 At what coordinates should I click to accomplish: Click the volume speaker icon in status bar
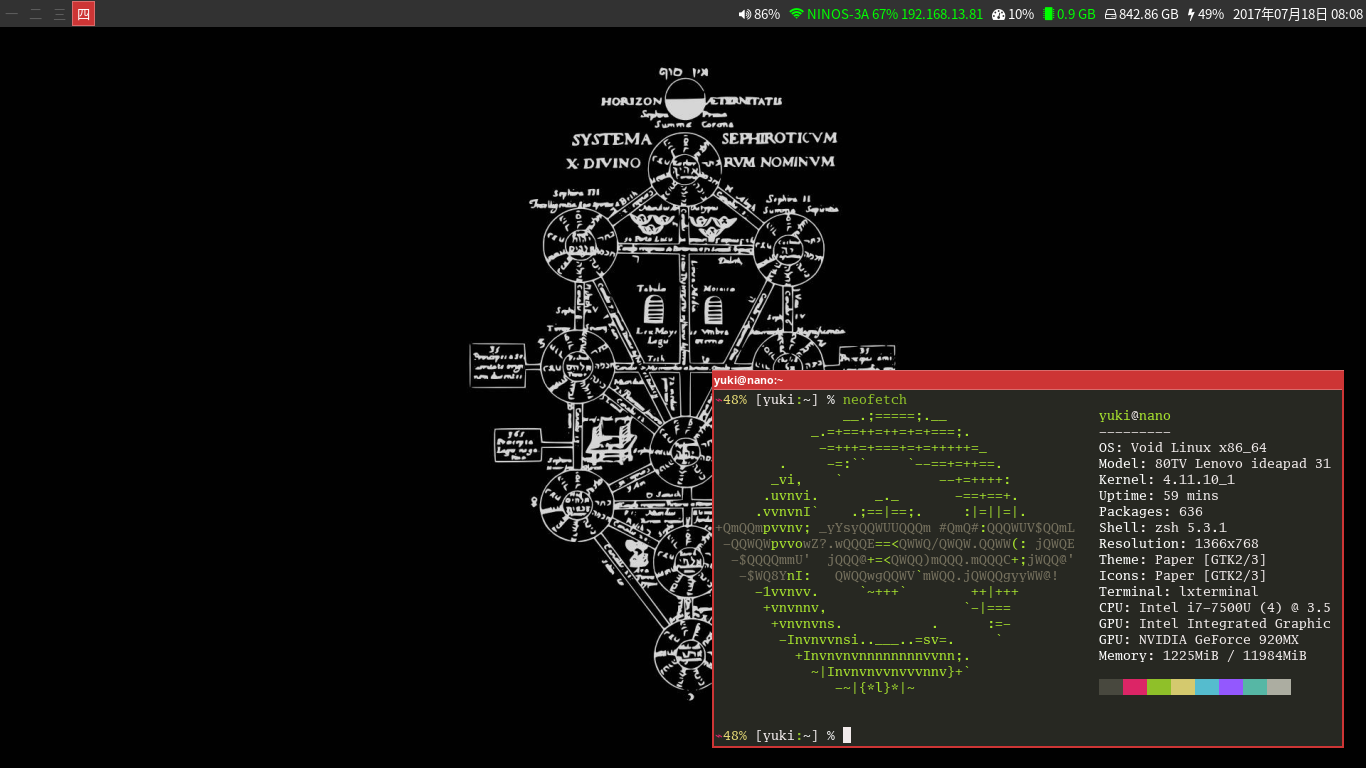[x=744, y=14]
